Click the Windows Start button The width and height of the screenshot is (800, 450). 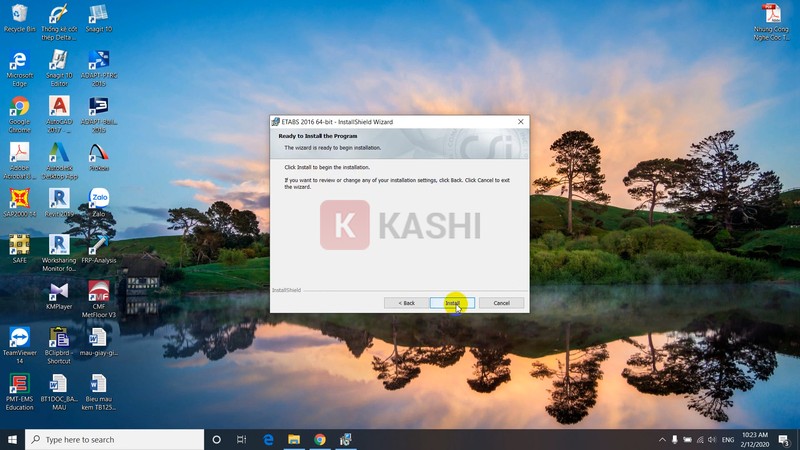(x=12, y=439)
